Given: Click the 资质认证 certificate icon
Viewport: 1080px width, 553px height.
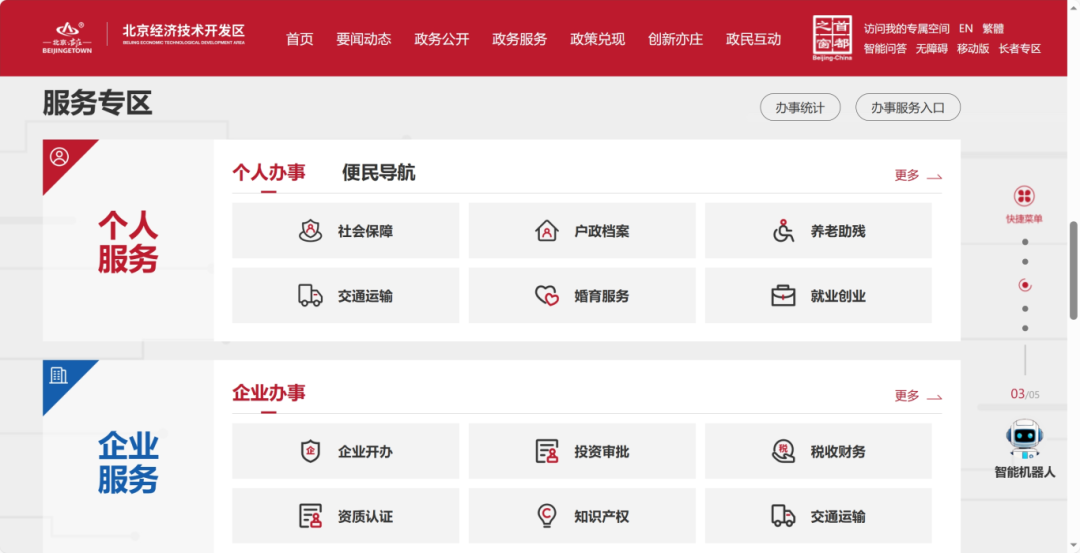Looking at the screenshot, I should pyautogui.click(x=310, y=517).
